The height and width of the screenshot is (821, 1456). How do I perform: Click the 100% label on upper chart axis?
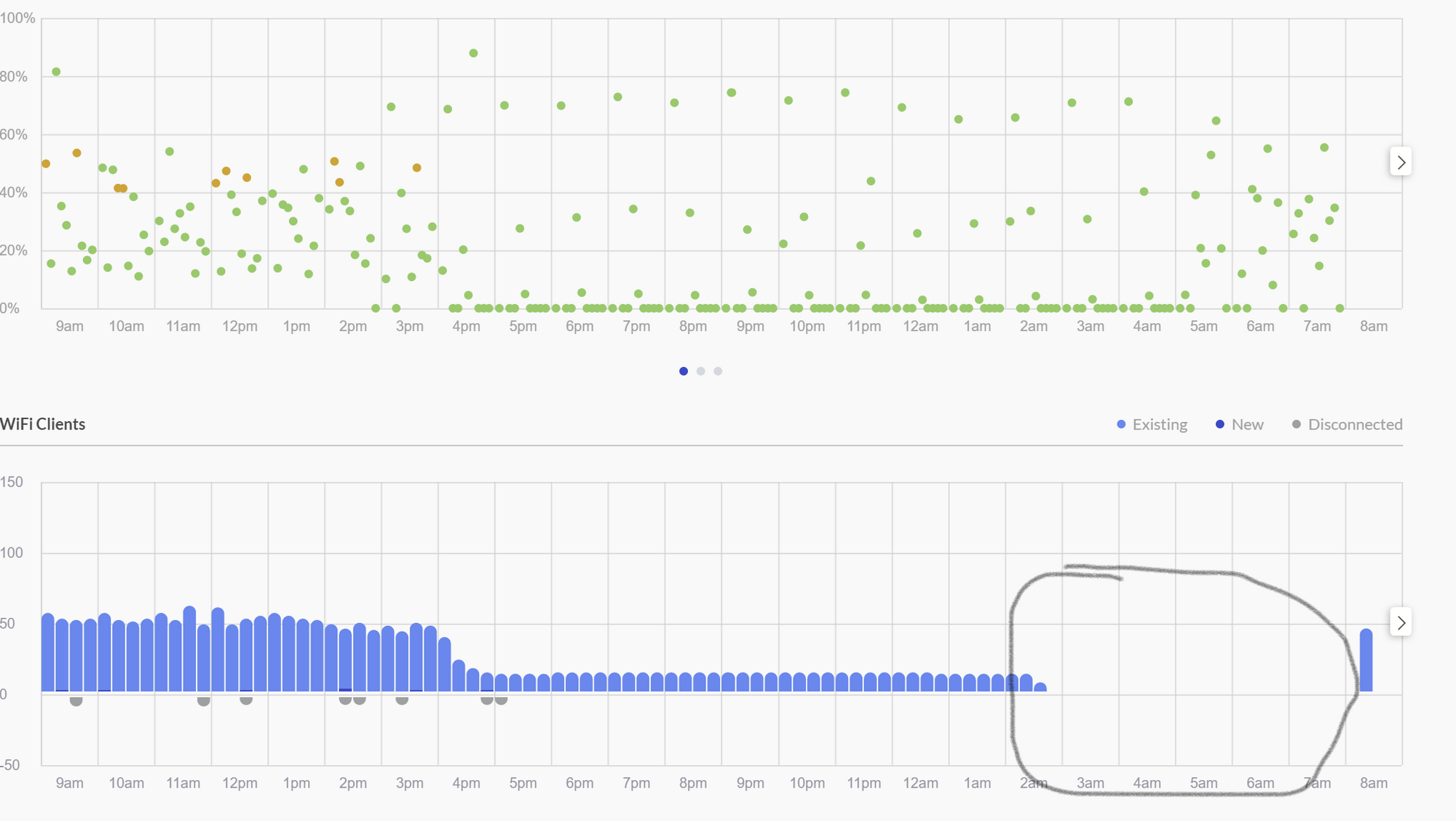pos(17,18)
